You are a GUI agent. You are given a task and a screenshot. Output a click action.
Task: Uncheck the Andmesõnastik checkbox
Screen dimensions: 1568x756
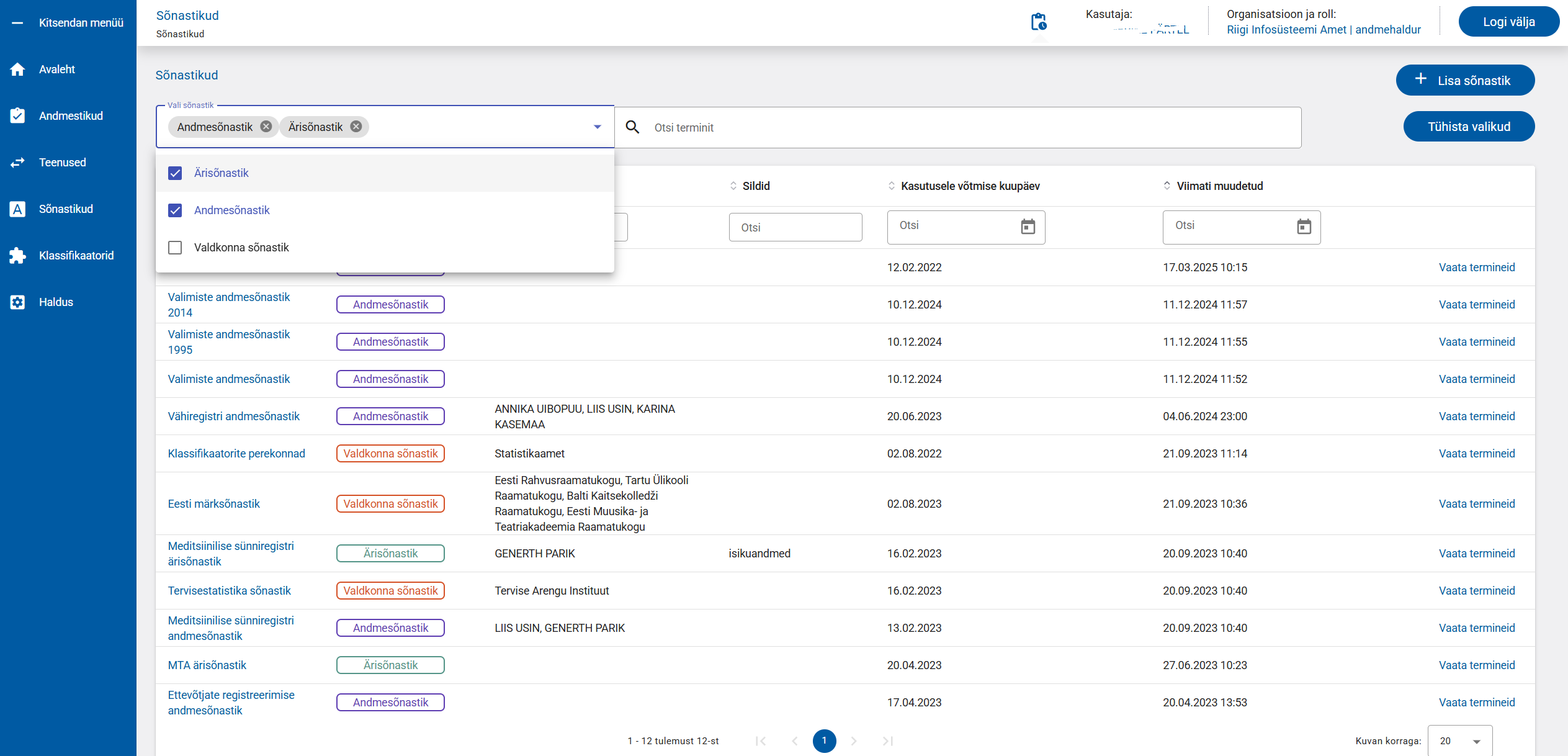(x=175, y=210)
